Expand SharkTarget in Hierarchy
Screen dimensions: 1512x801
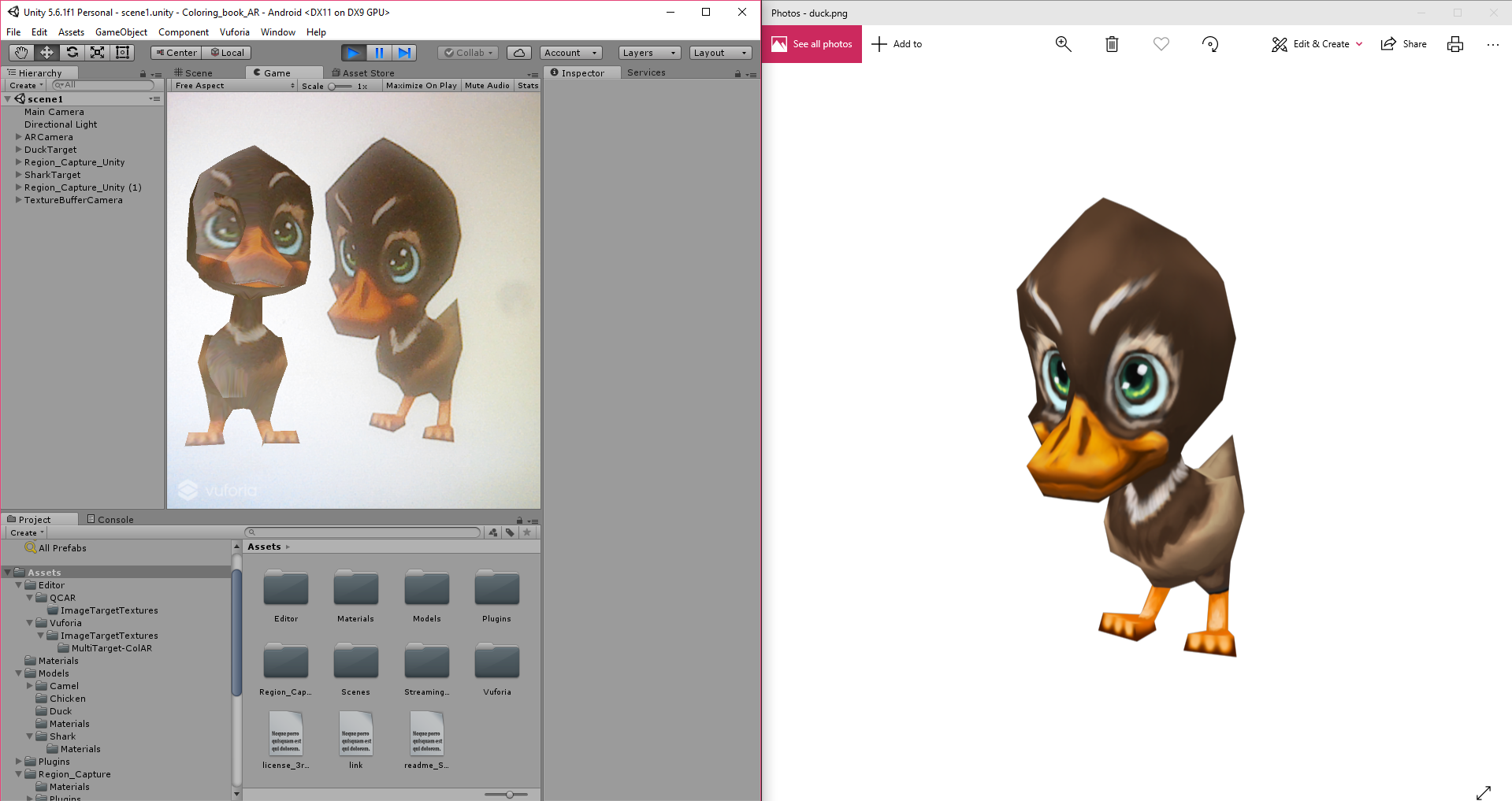click(18, 175)
